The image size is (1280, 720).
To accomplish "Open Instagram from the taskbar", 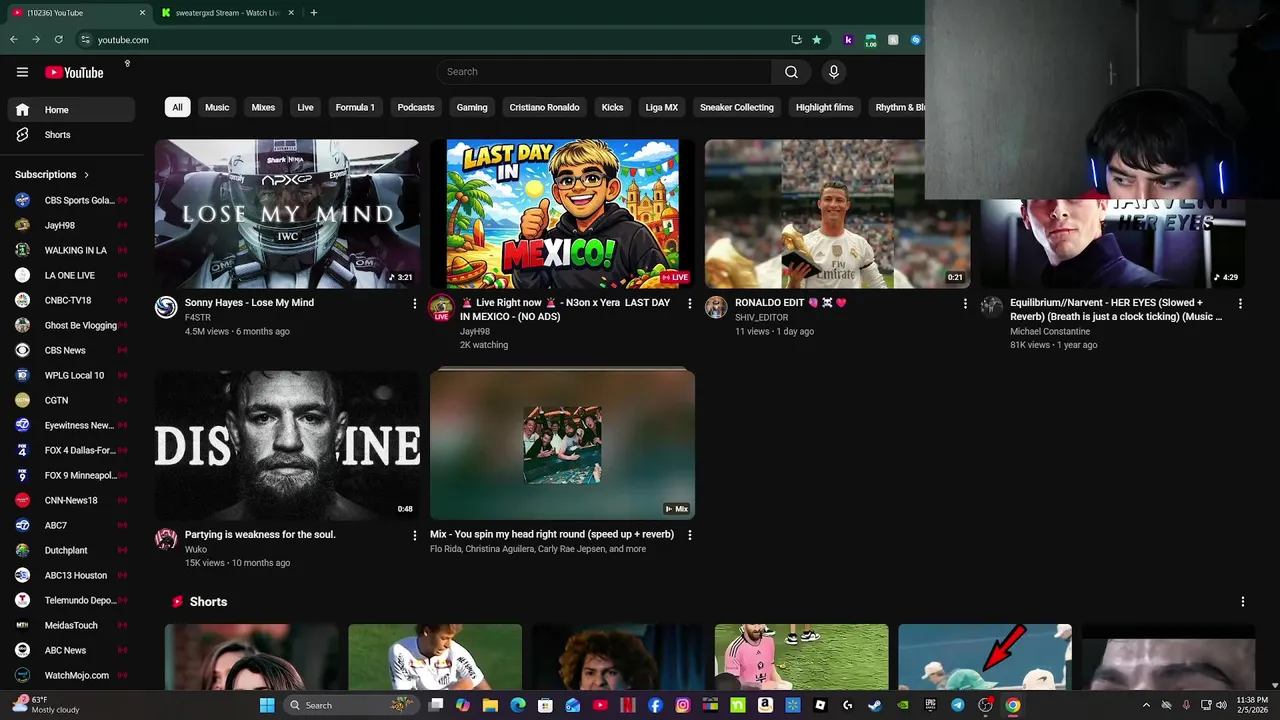I will point(683,705).
